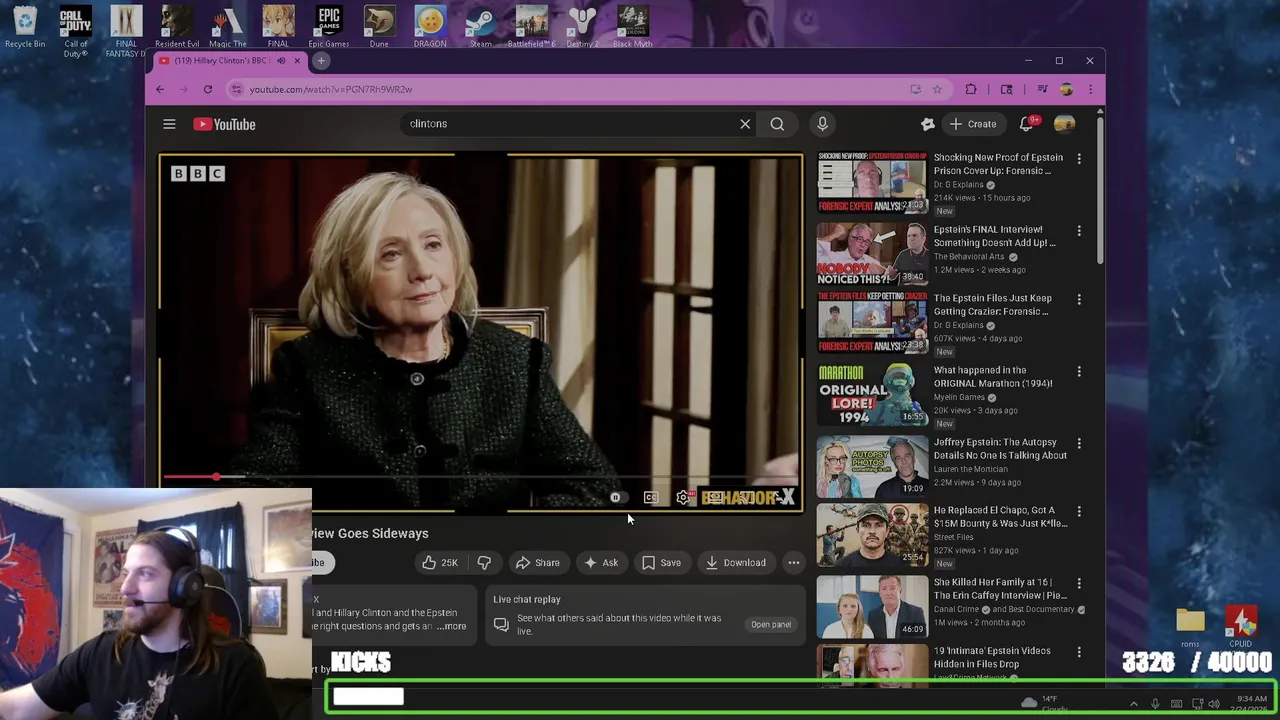Viewport: 1280px width, 720px height.
Task: Reload the page in the browser
Action: tap(208, 89)
